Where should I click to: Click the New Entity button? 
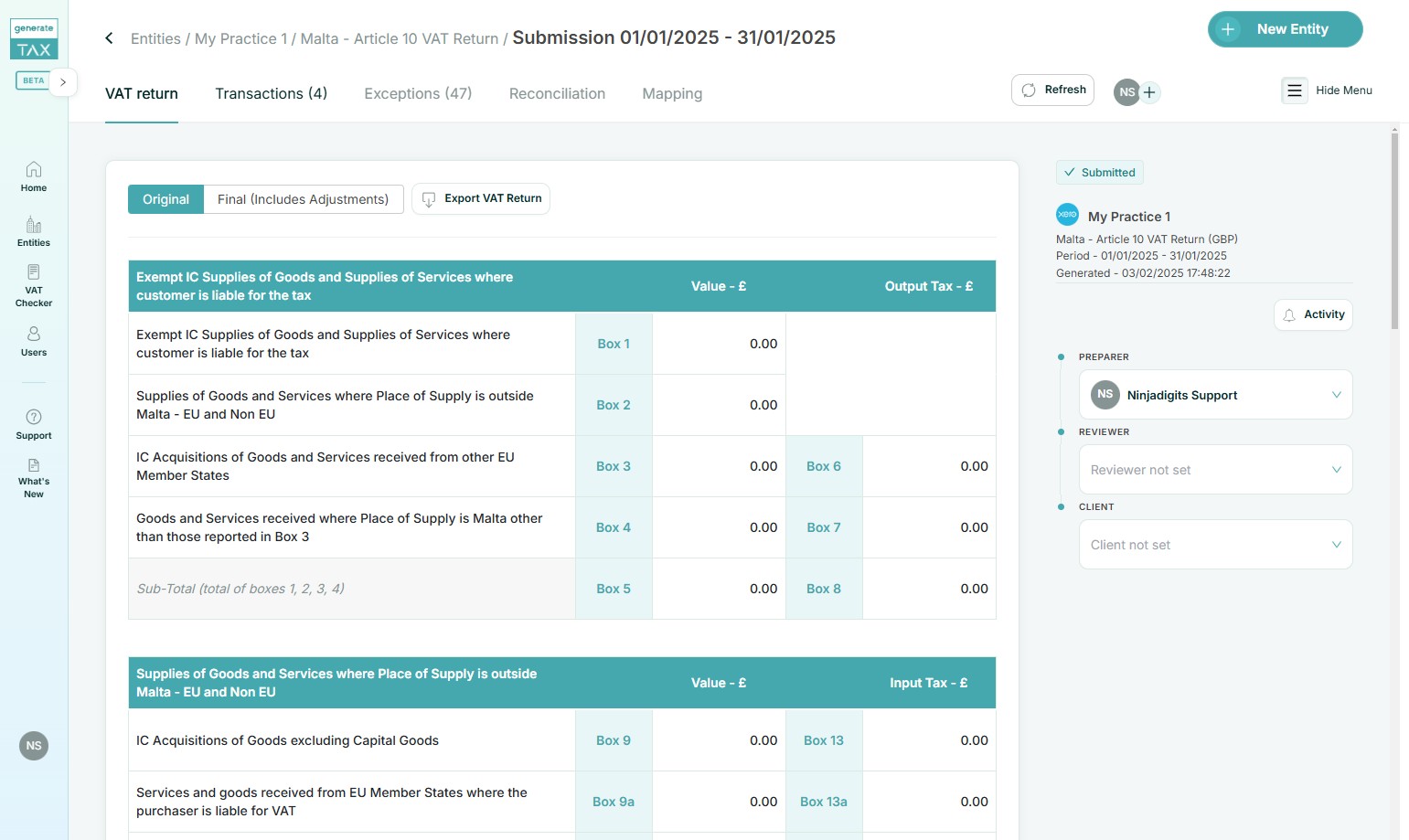click(x=1285, y=29)
